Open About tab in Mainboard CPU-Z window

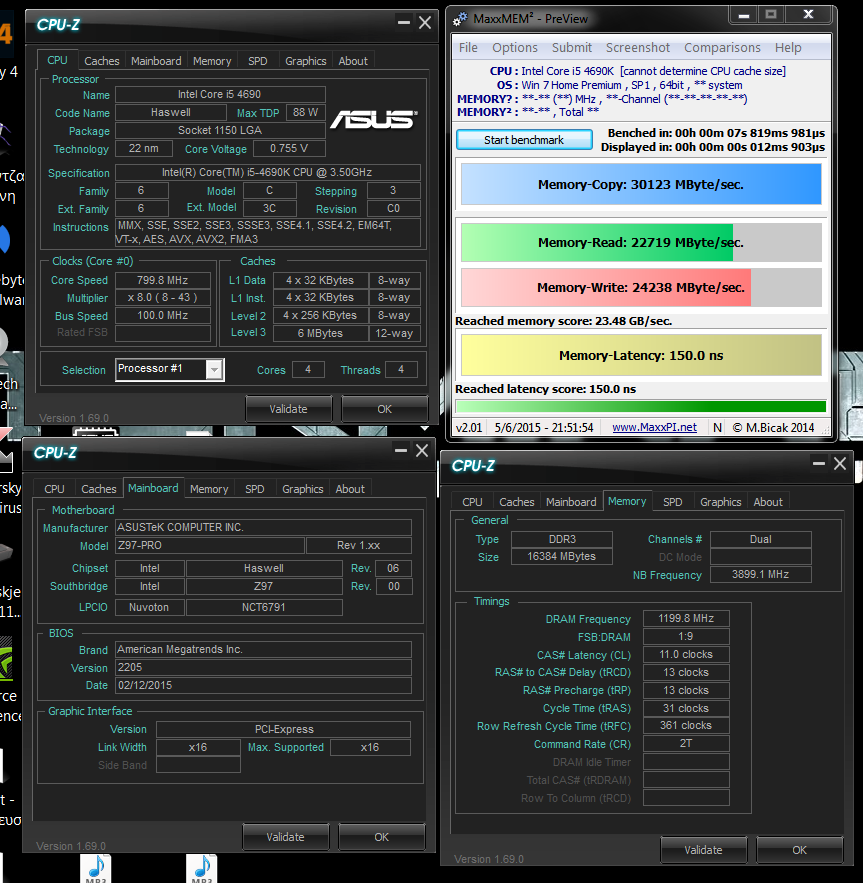pos(350,489)
